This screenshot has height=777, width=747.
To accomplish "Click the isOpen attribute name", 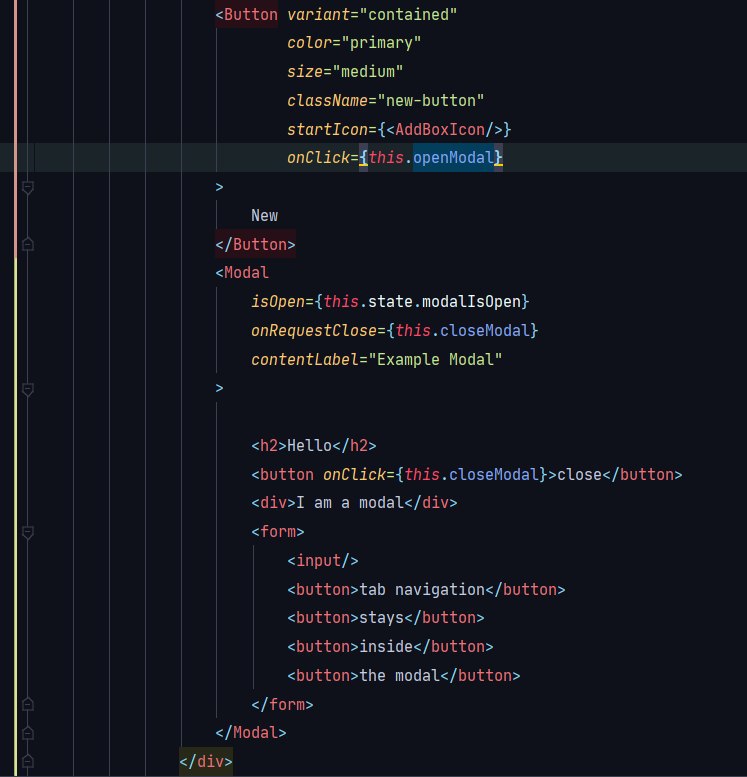I will pyautogui.click(x=278, y=301).
